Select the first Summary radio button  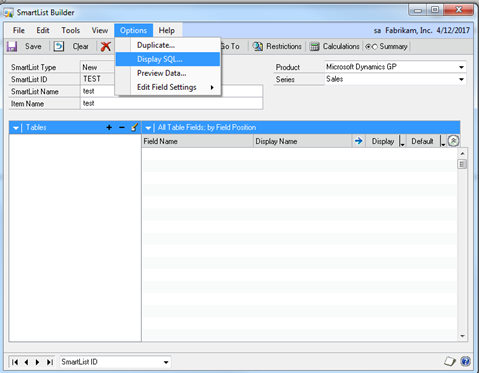click(x=368, y=47)
